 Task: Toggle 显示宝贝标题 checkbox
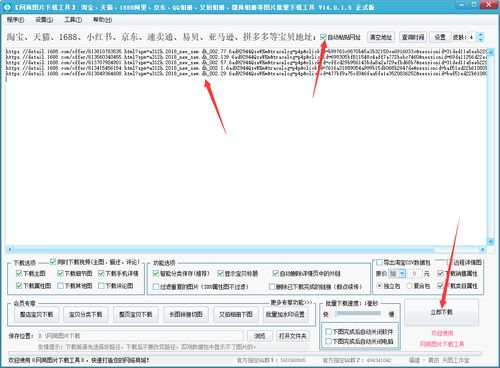(x=220, y=274)
